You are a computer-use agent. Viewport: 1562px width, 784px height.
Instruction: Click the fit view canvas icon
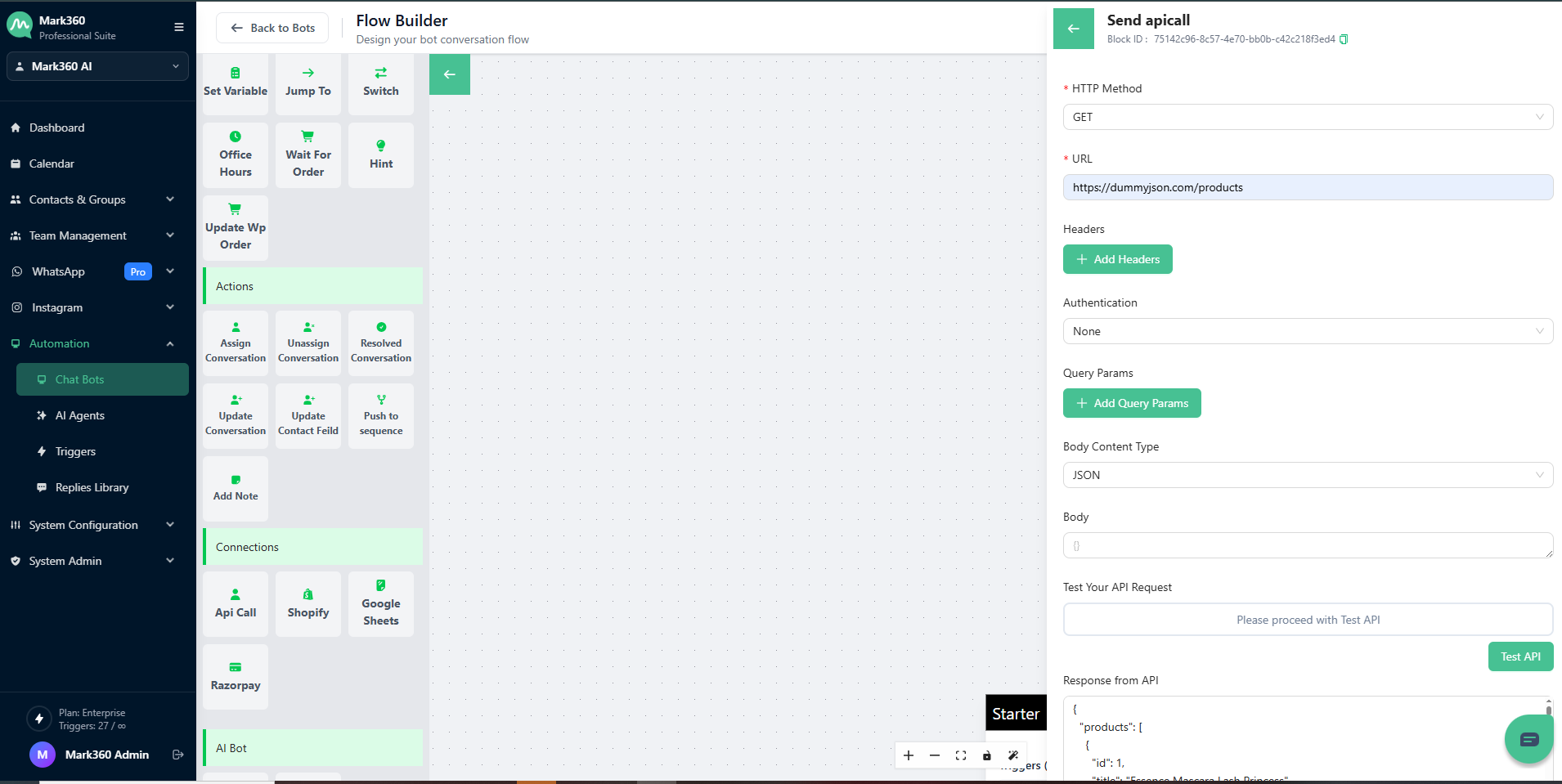coord(961,755)
